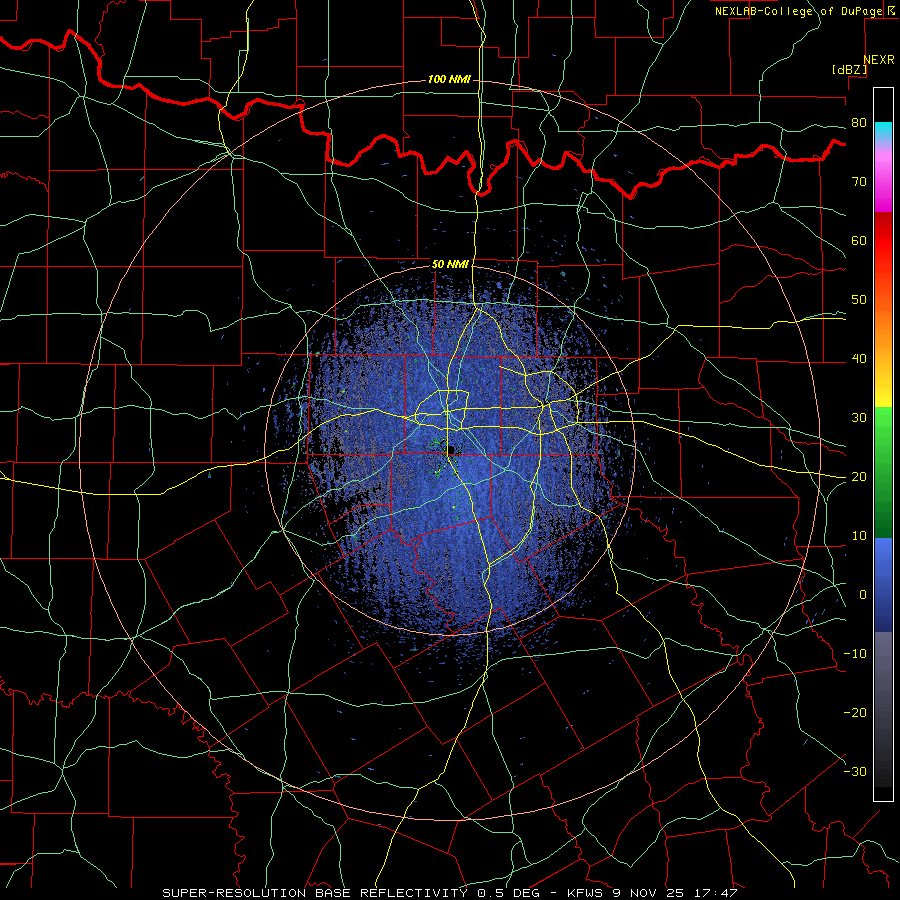Click the 80 value on the dBZ scale
Image resolution: width=900 pixels, height=900 pixels.
click(859, 123)
